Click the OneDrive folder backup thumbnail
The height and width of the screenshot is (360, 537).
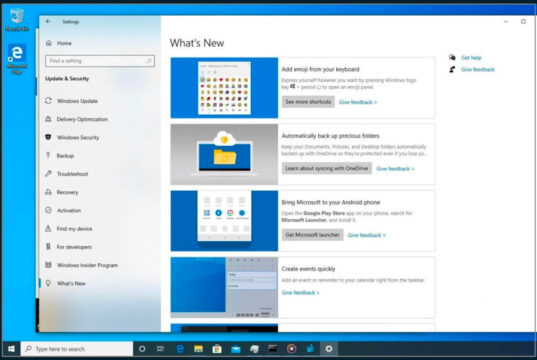pyautogui.click(x=224, y=154)
